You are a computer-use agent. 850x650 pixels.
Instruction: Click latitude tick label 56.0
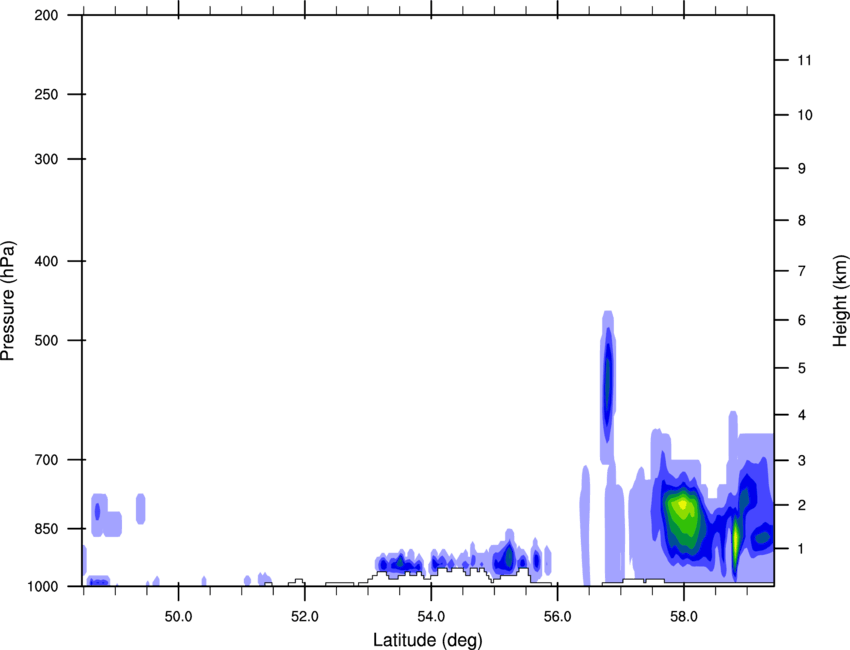point(558,617)
